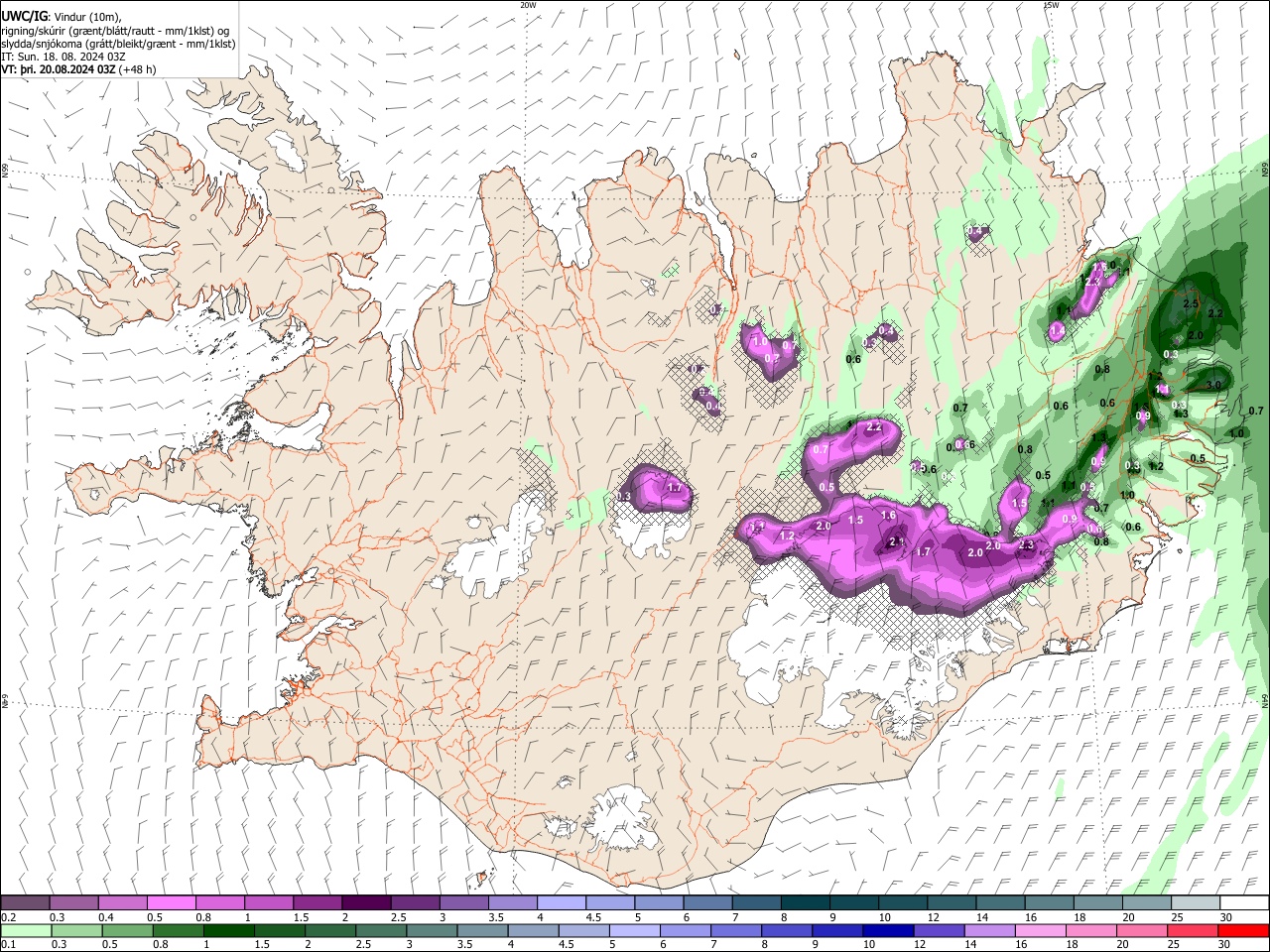Pick the snow legend swatch between 0.4 and 0.5

pyautogui.click(x=123, y=902)
